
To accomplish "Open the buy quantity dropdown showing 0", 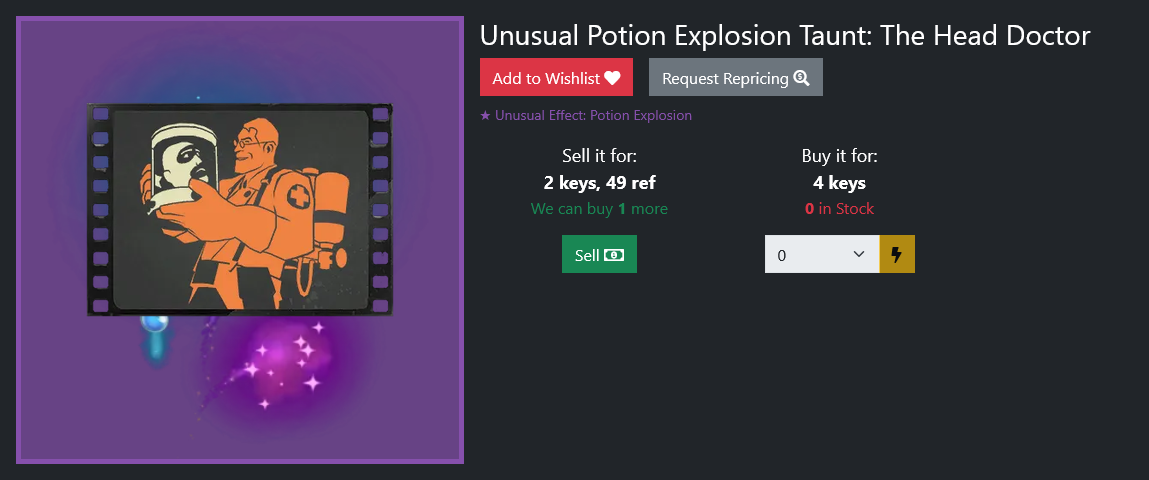I will pyautogui.click(x=822, y=254).
